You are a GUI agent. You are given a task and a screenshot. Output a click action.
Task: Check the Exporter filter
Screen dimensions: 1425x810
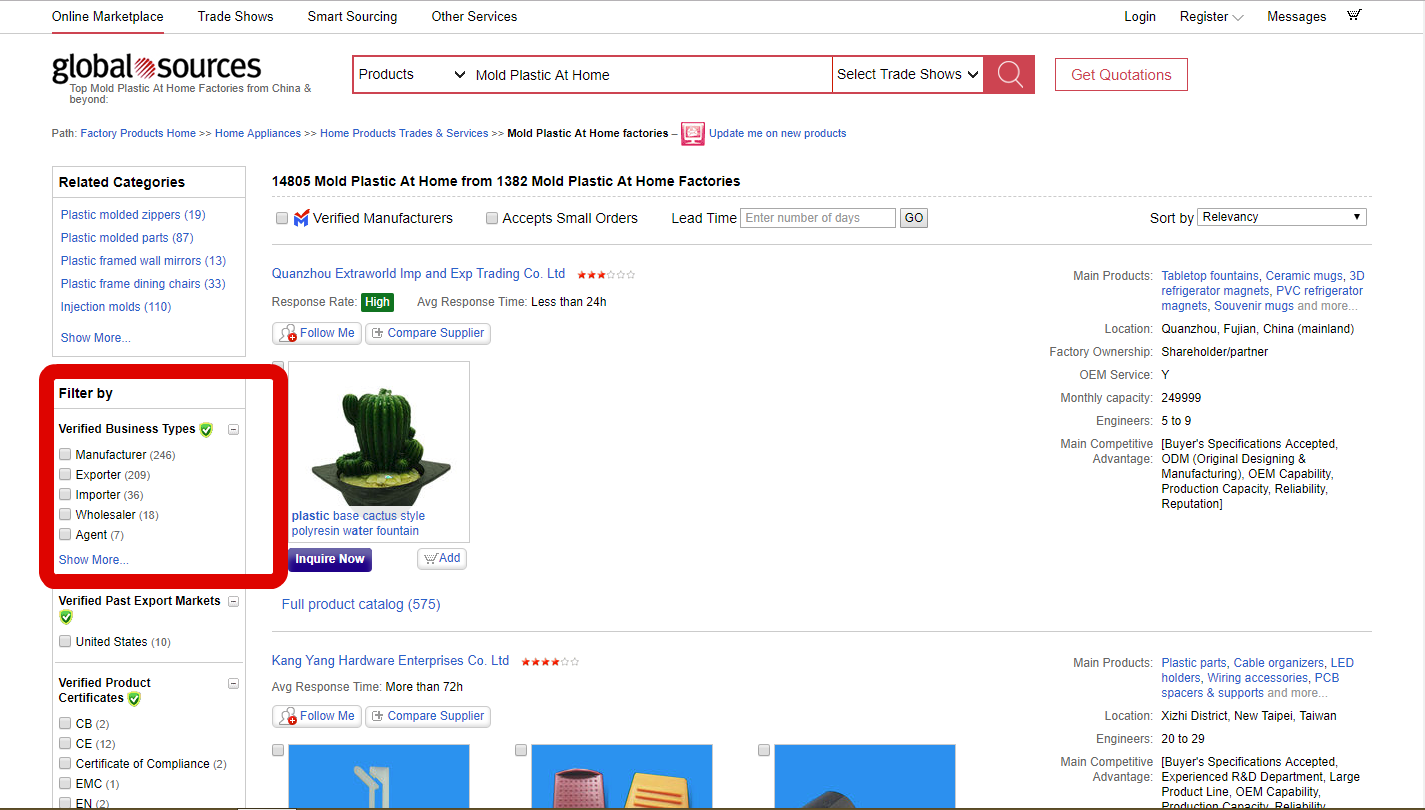tap(65, 474)
